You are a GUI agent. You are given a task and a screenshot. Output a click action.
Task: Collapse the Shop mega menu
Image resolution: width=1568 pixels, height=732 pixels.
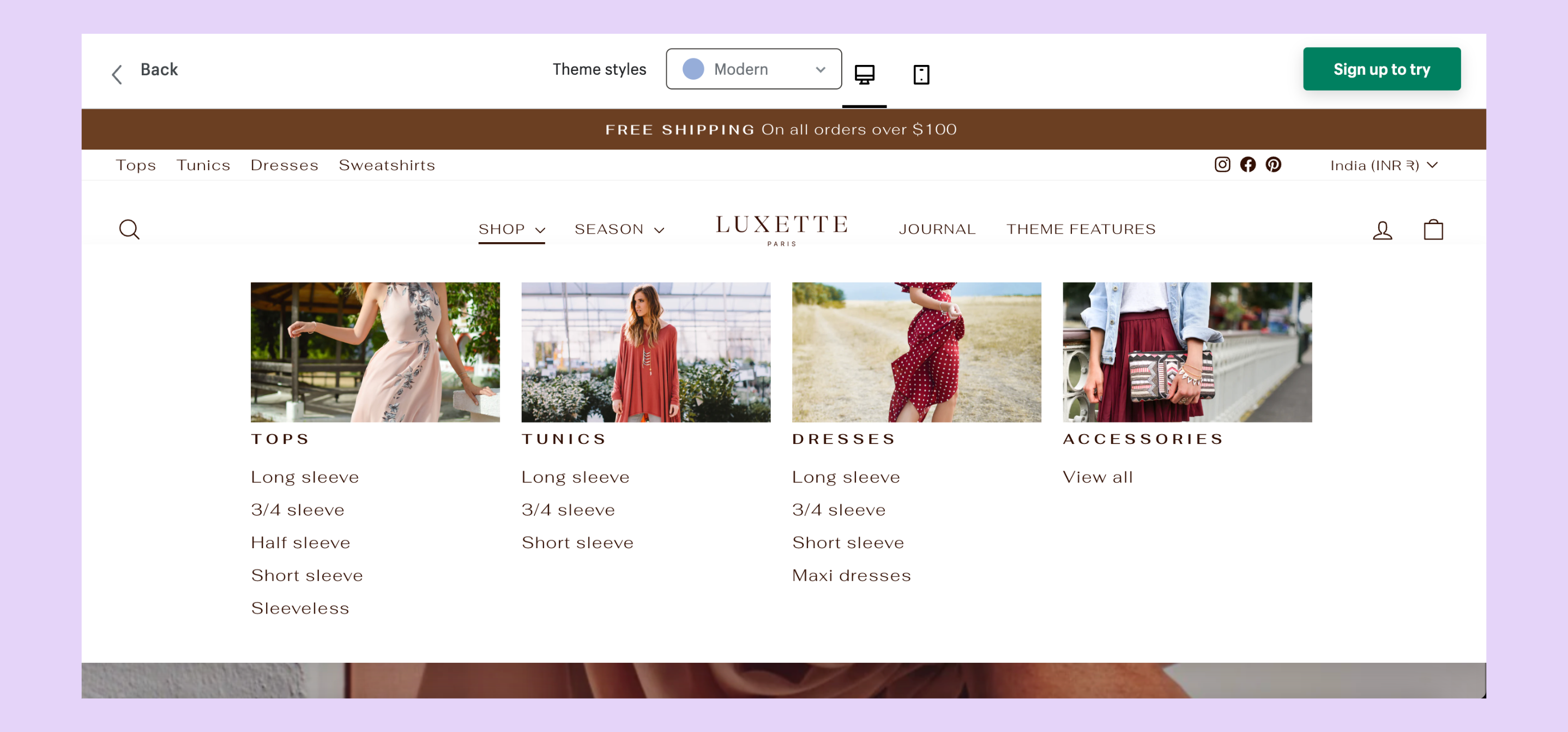[511, 230]
